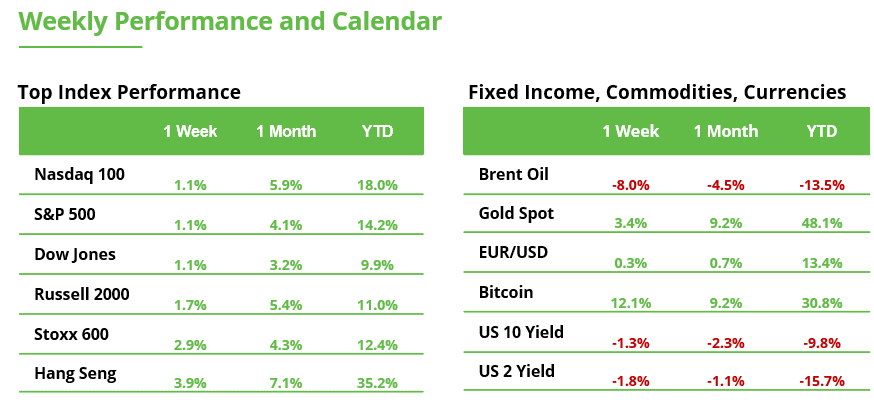Open the Dow Jones row label
Image resolution: width=874 pixels, height=409 pixels.
click(75, 254)
